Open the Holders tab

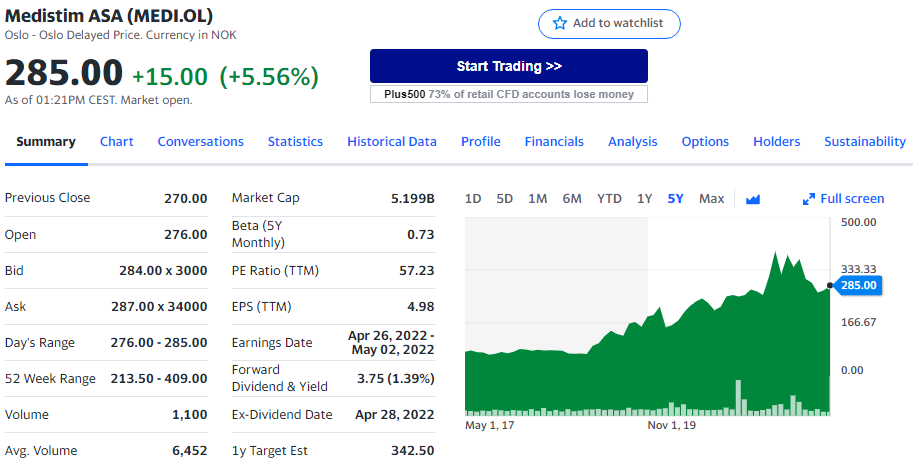(776, 141)
